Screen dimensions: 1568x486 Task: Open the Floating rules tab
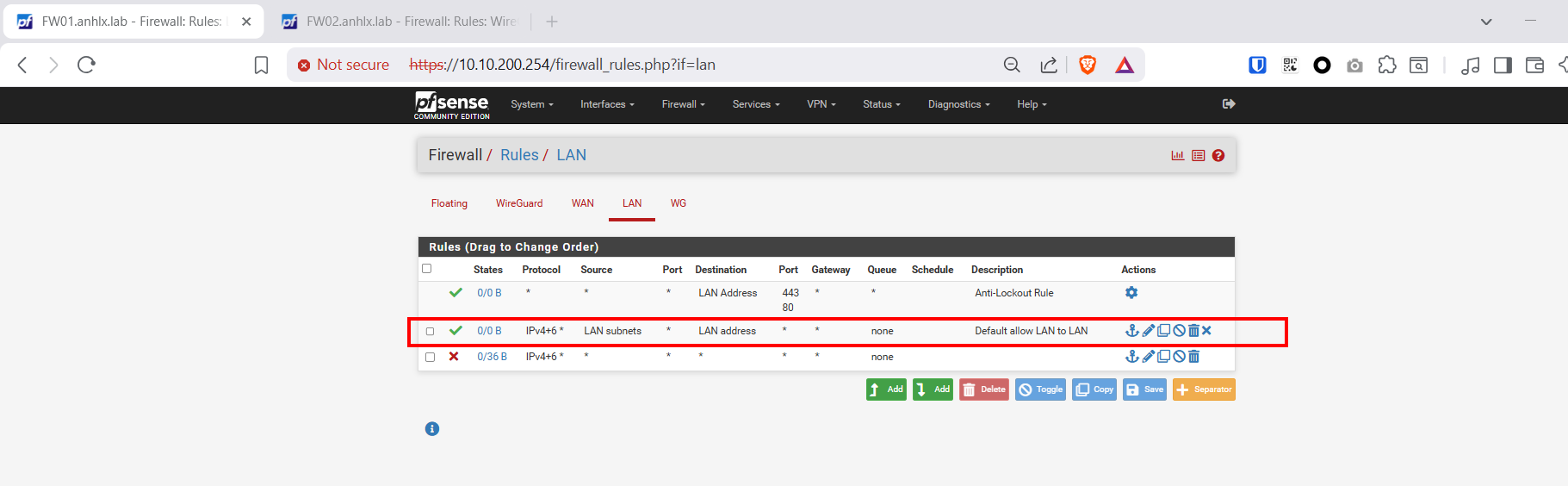(449, 203)
